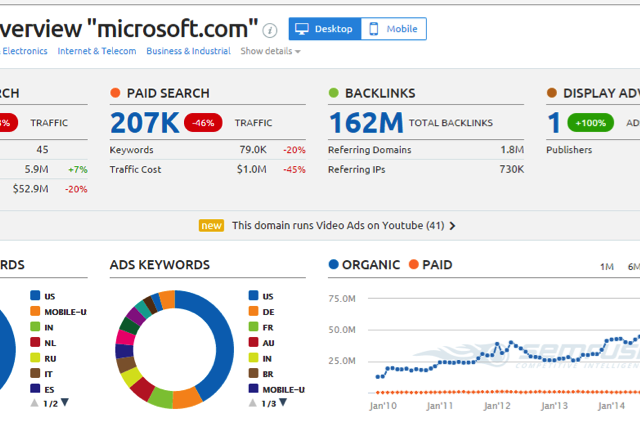
Task: Toggle MOBILE-U legend in Ads Keywords chart
Action: [x=276, y=389]
